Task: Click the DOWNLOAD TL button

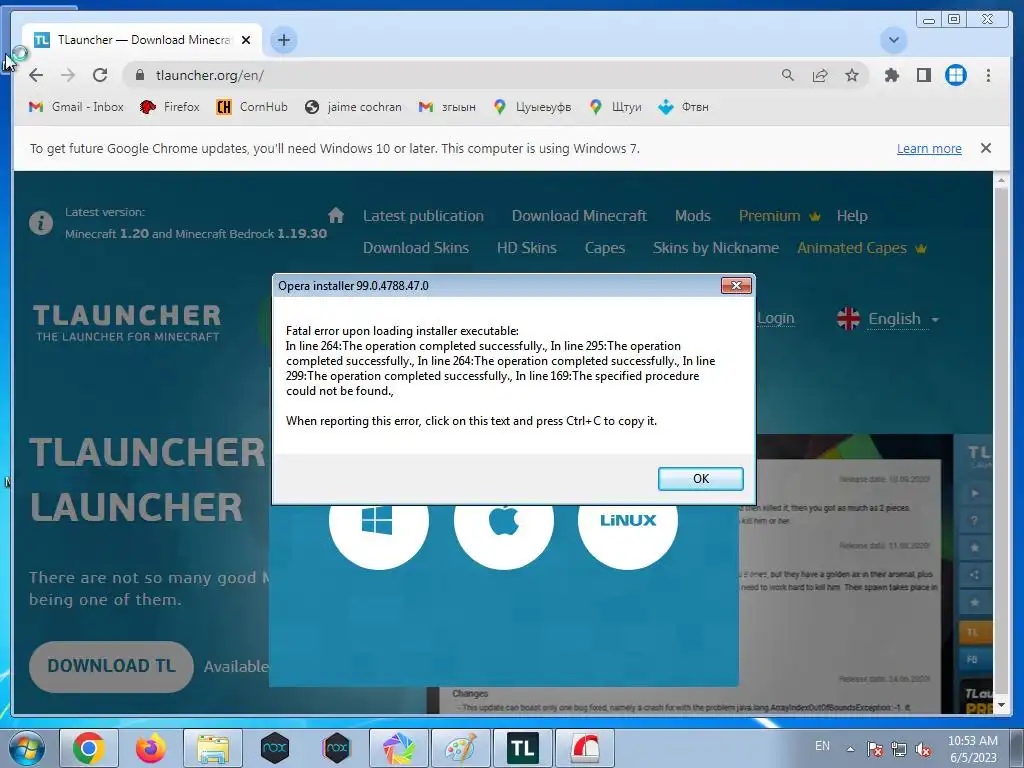Action: click(111, 666)
